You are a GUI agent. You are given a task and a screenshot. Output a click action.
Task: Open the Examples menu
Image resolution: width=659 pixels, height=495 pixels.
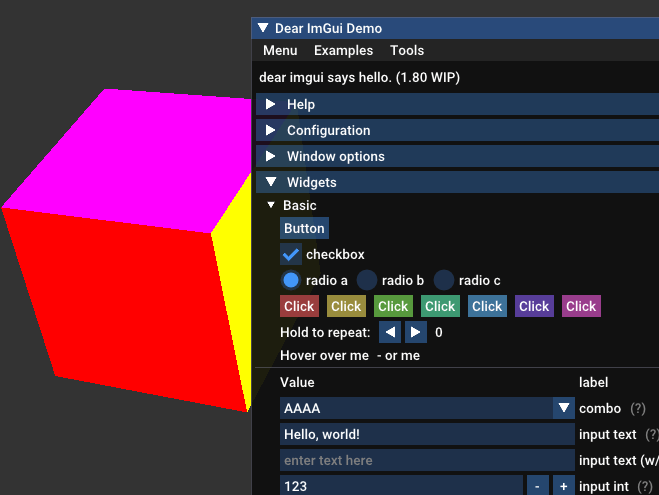[x=343, y=50]
